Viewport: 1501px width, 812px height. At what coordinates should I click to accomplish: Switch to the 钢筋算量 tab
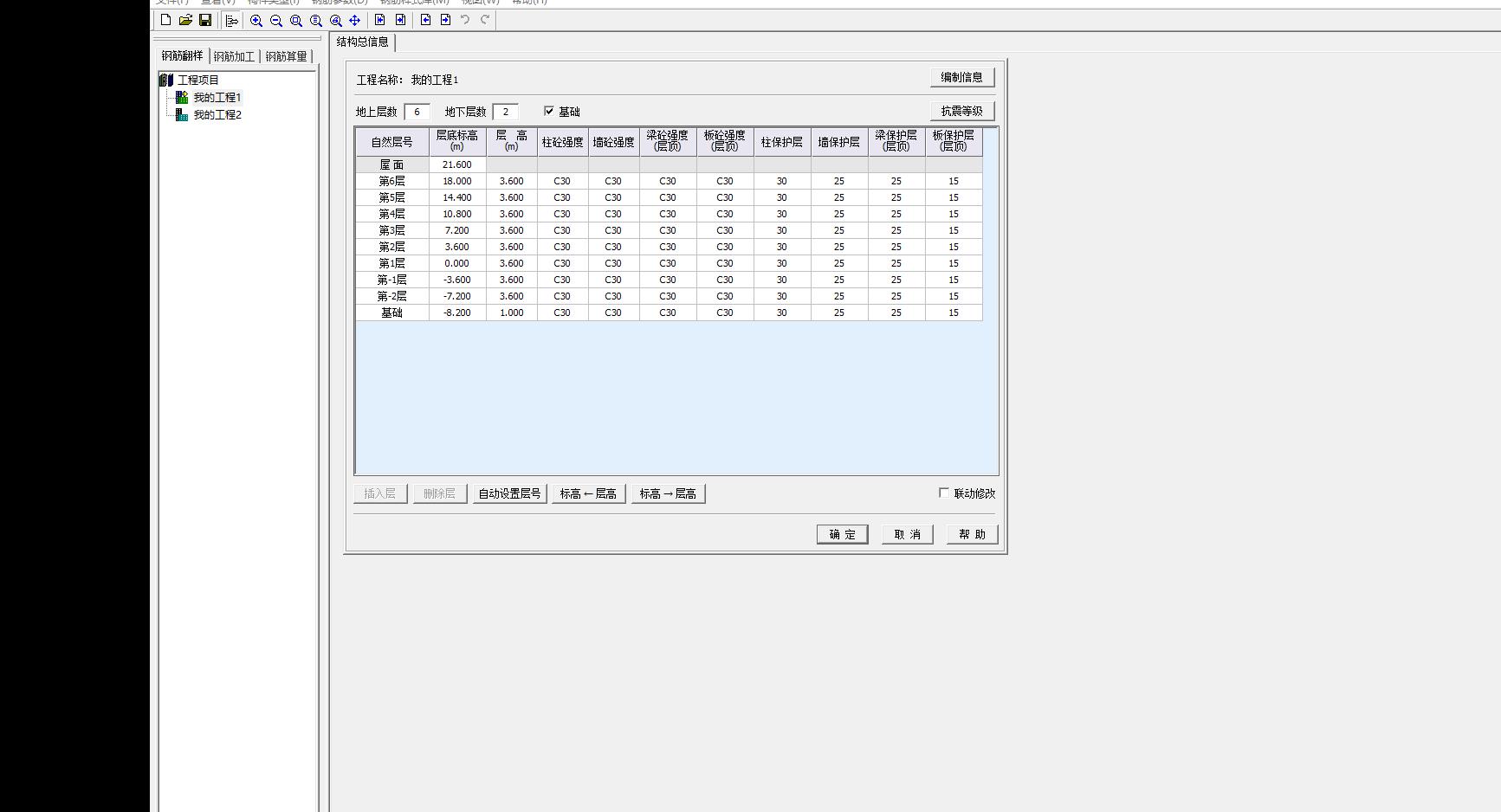[286, 56]
